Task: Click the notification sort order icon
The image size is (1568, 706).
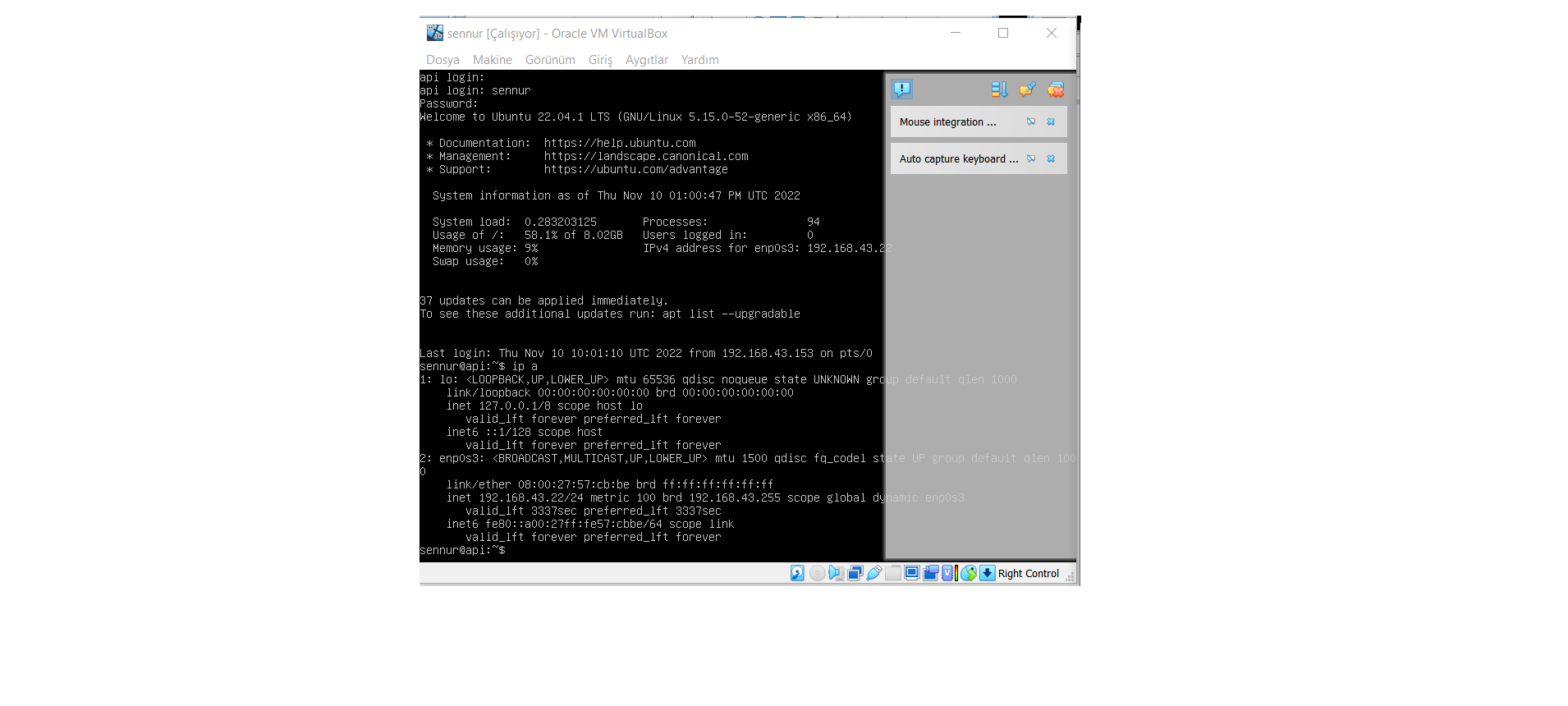Action: (999, 89)
